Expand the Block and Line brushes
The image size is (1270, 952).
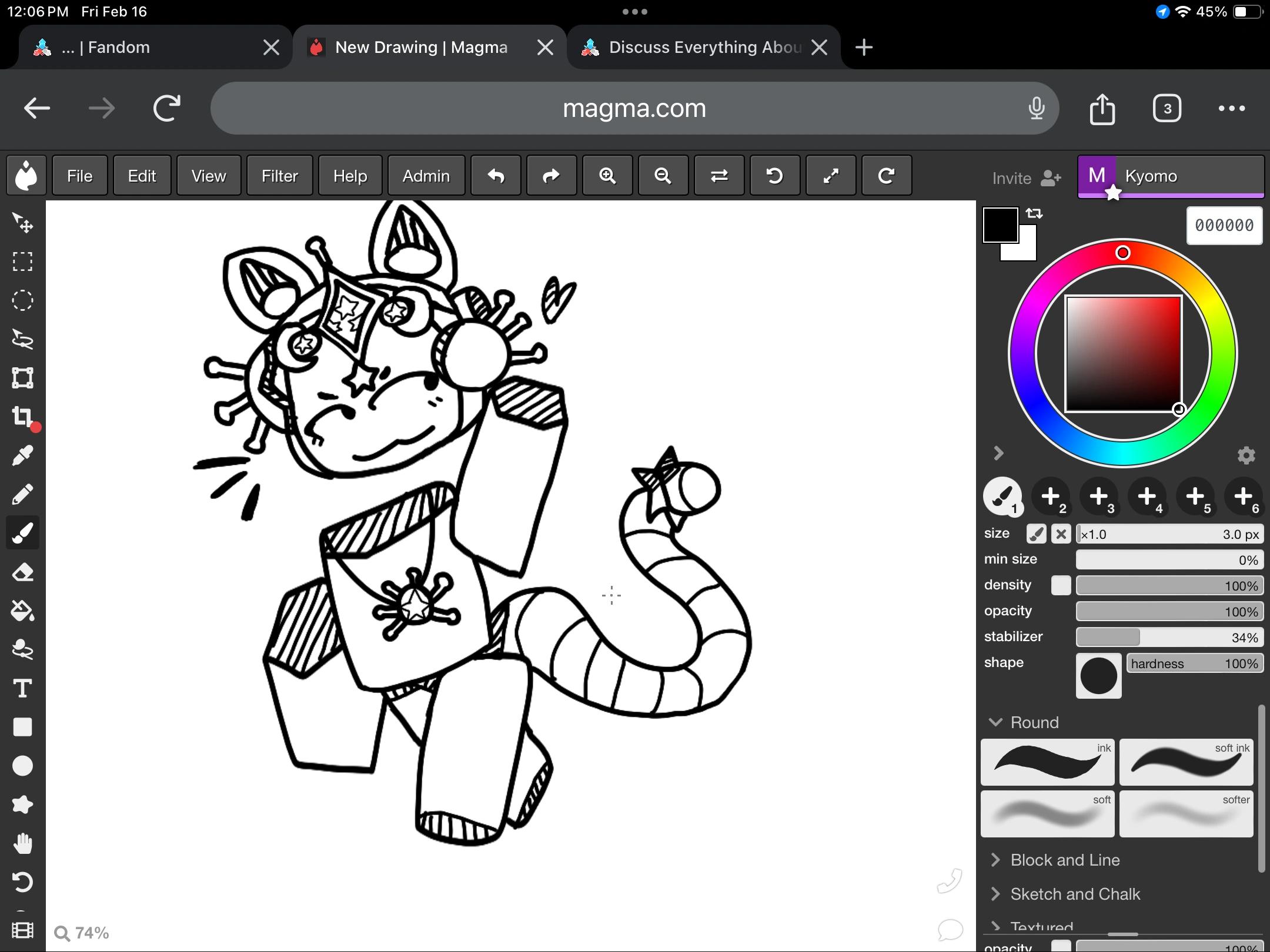tap(1064, 860)
